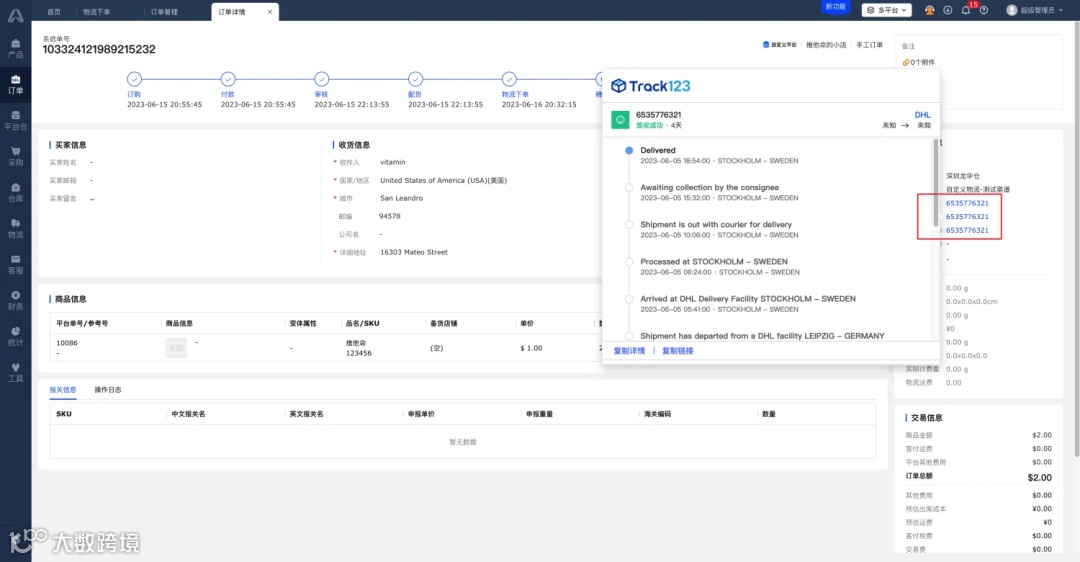Click the green delivered status icon in Track123
The width and height of the screenshot is (1080, 562).
620,120
